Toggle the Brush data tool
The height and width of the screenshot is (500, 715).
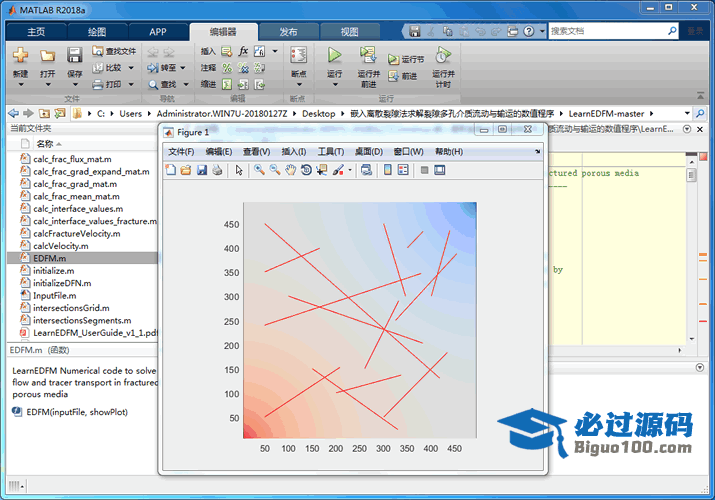(338, 170)
